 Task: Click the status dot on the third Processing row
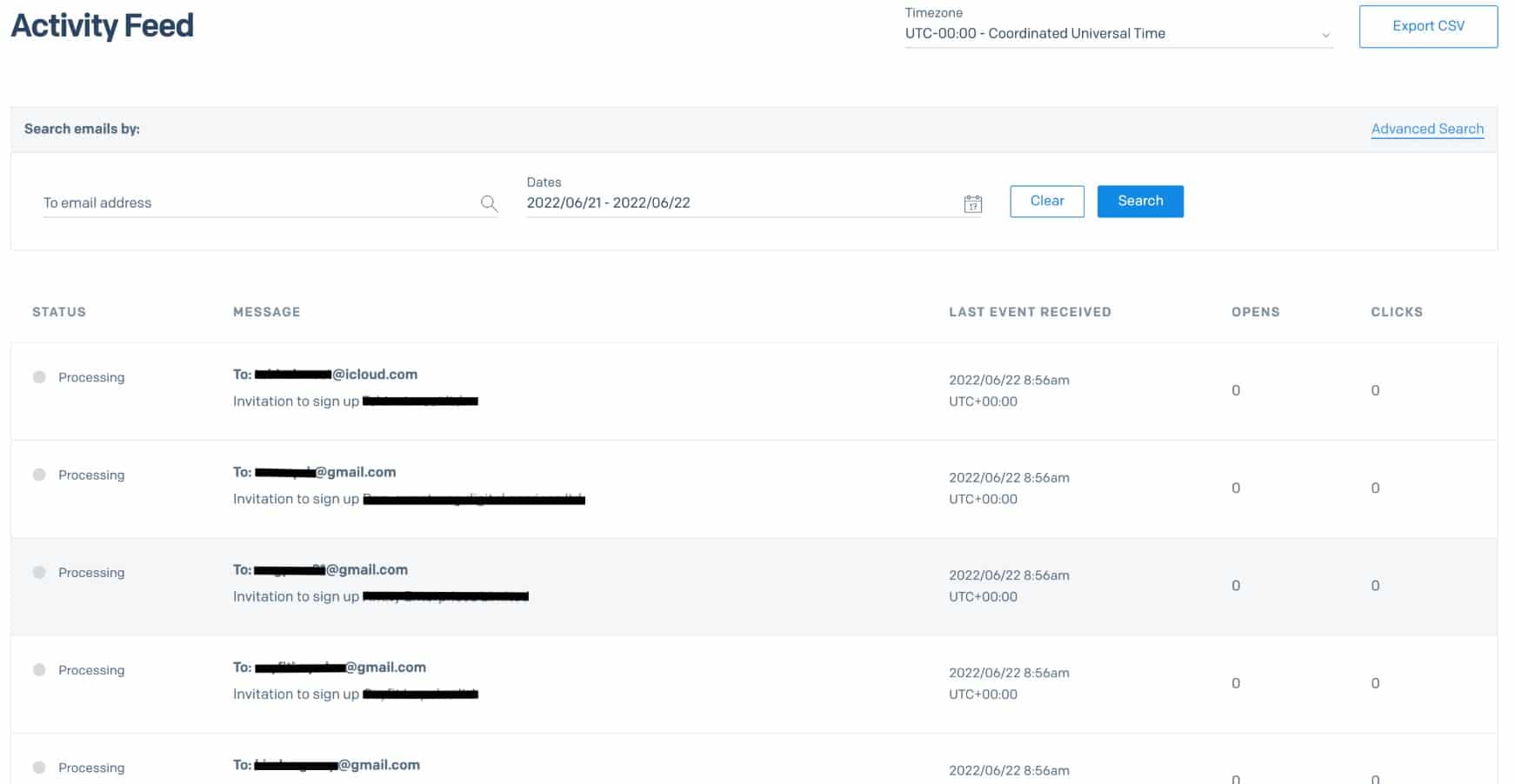pos(38,572)
